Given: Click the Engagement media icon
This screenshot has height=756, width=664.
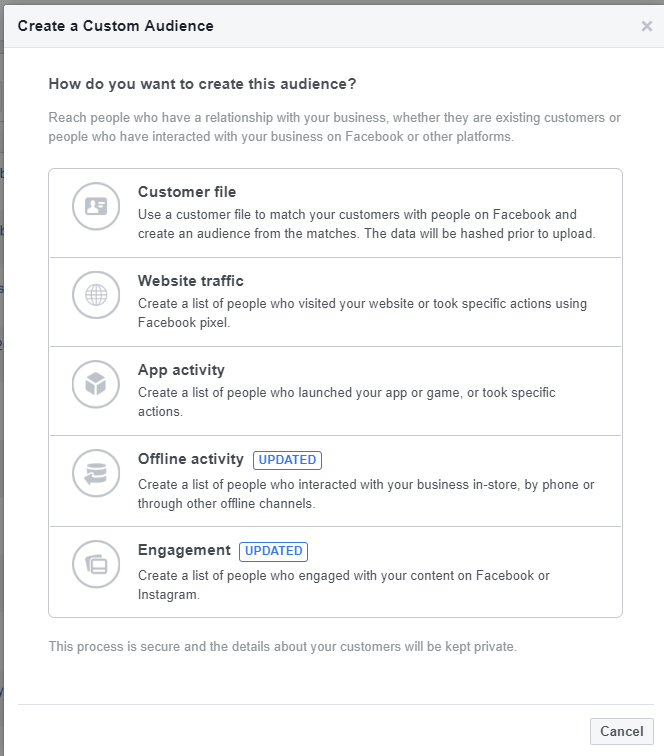Looking at the screenshot, I should pos(96,564).
